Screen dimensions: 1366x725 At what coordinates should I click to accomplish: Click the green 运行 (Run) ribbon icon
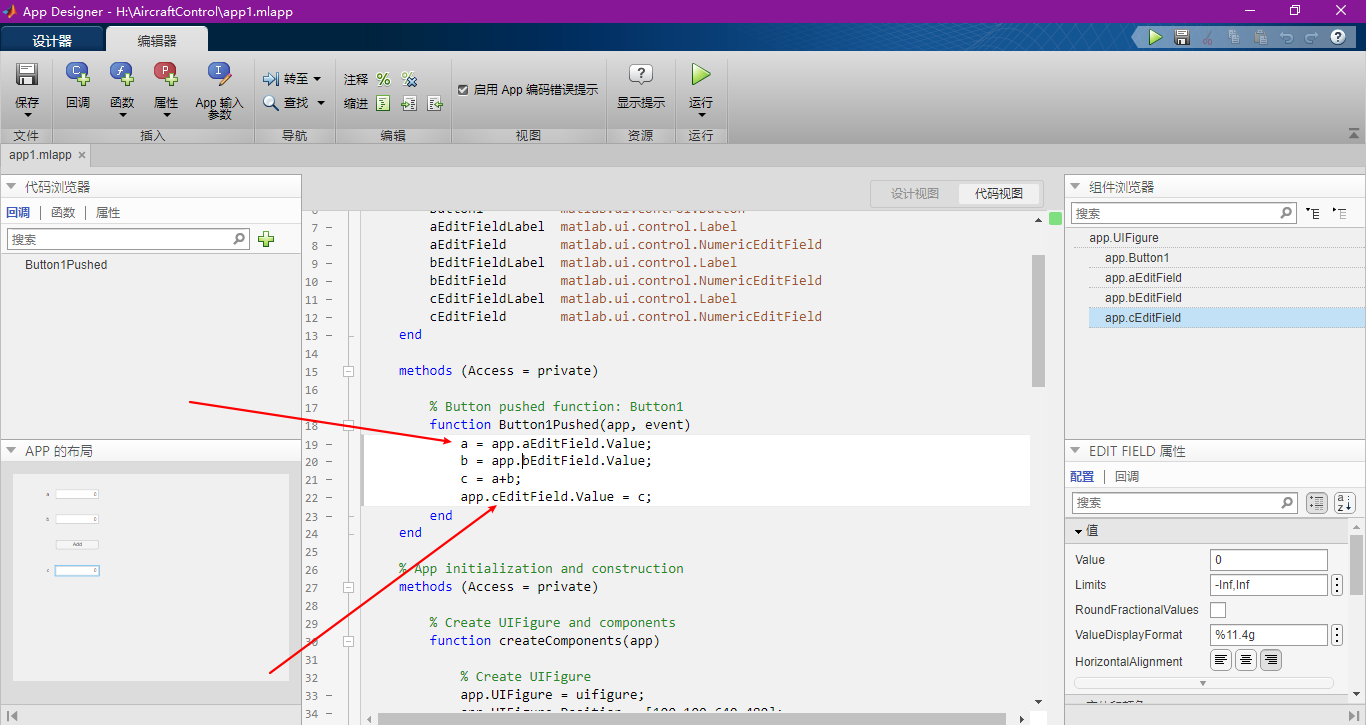(701, 74)
